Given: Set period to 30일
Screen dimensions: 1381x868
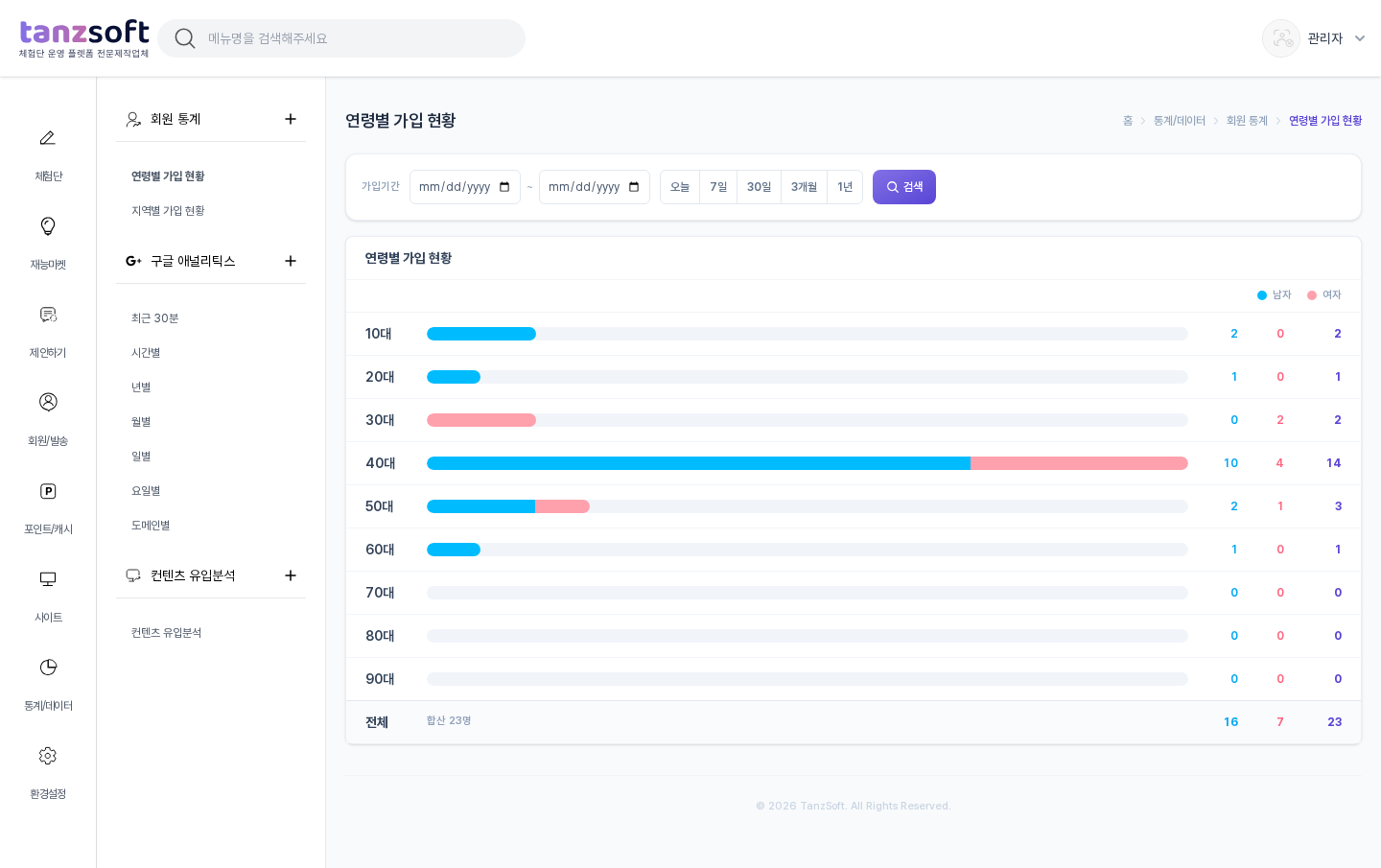Looking at the screenshot, I should point(759,187).
